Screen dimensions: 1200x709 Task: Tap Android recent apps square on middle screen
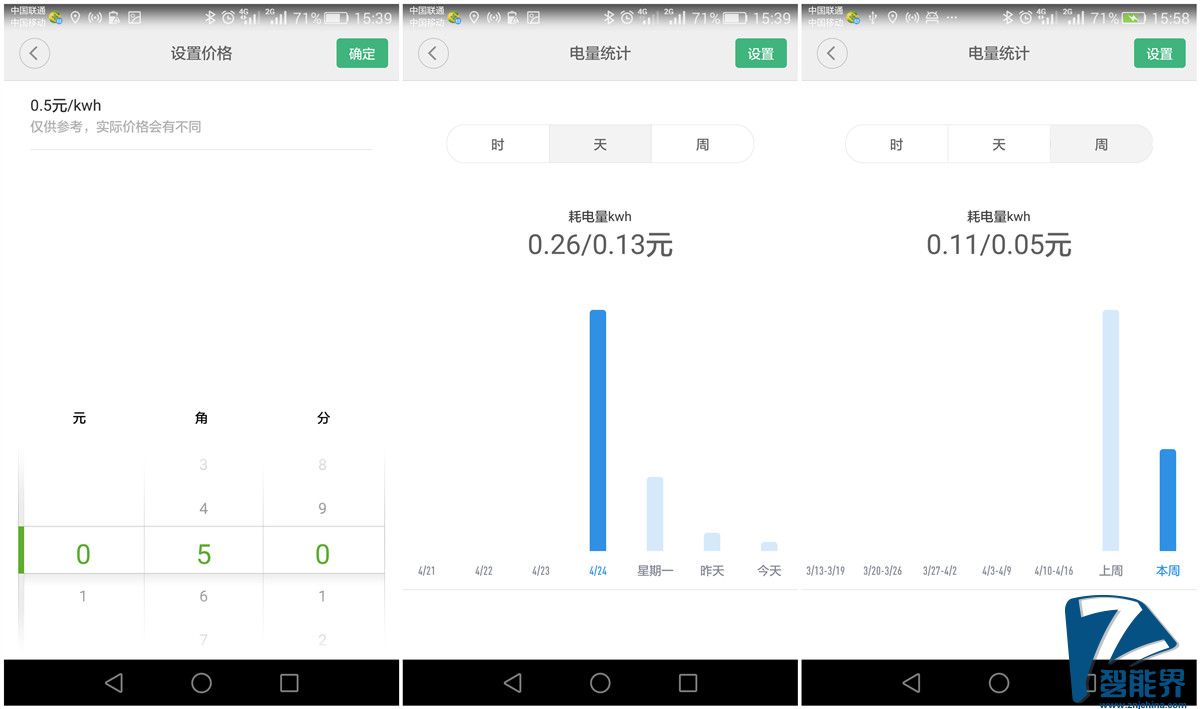688,683
